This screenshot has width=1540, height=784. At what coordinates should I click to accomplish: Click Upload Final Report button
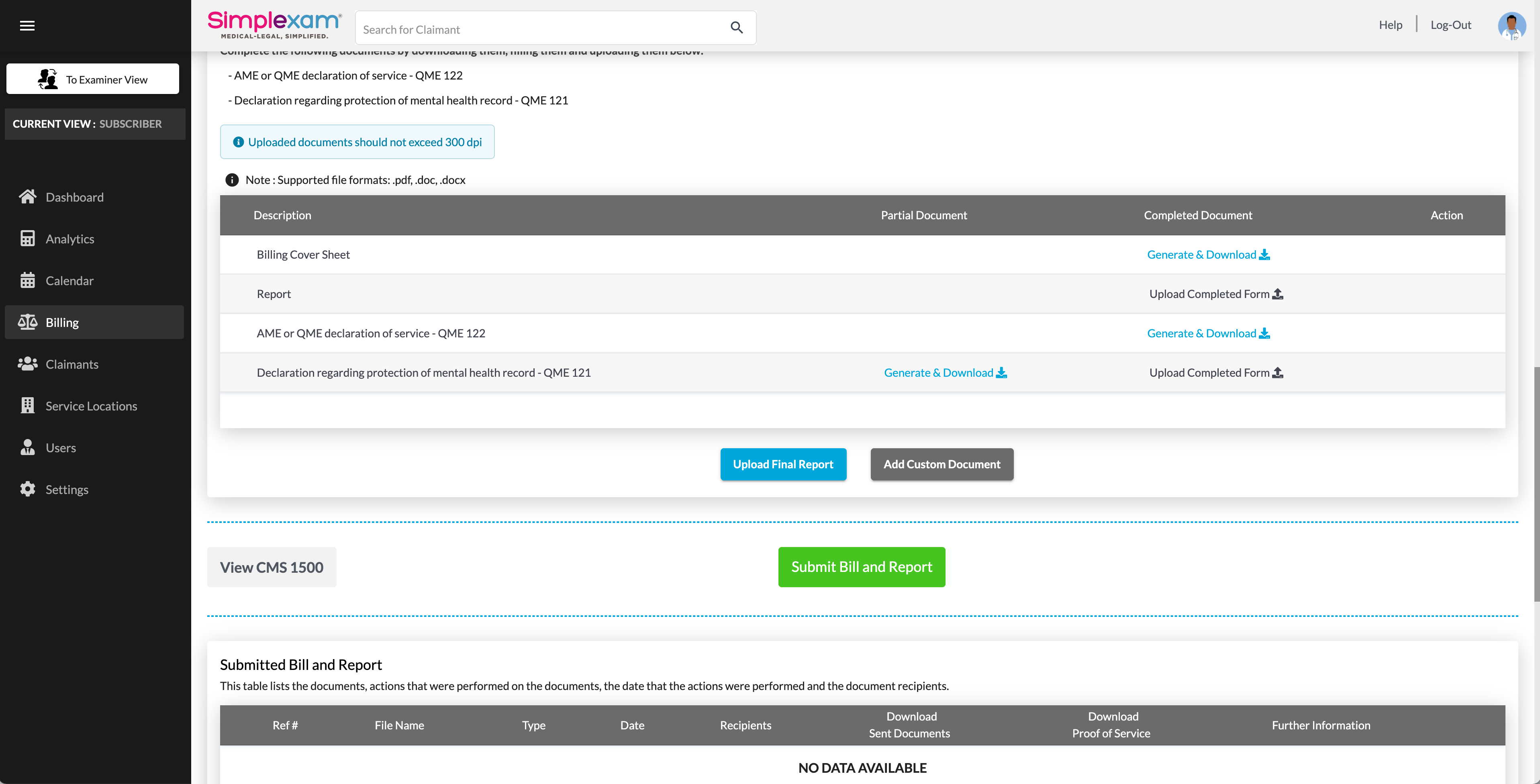782,464
